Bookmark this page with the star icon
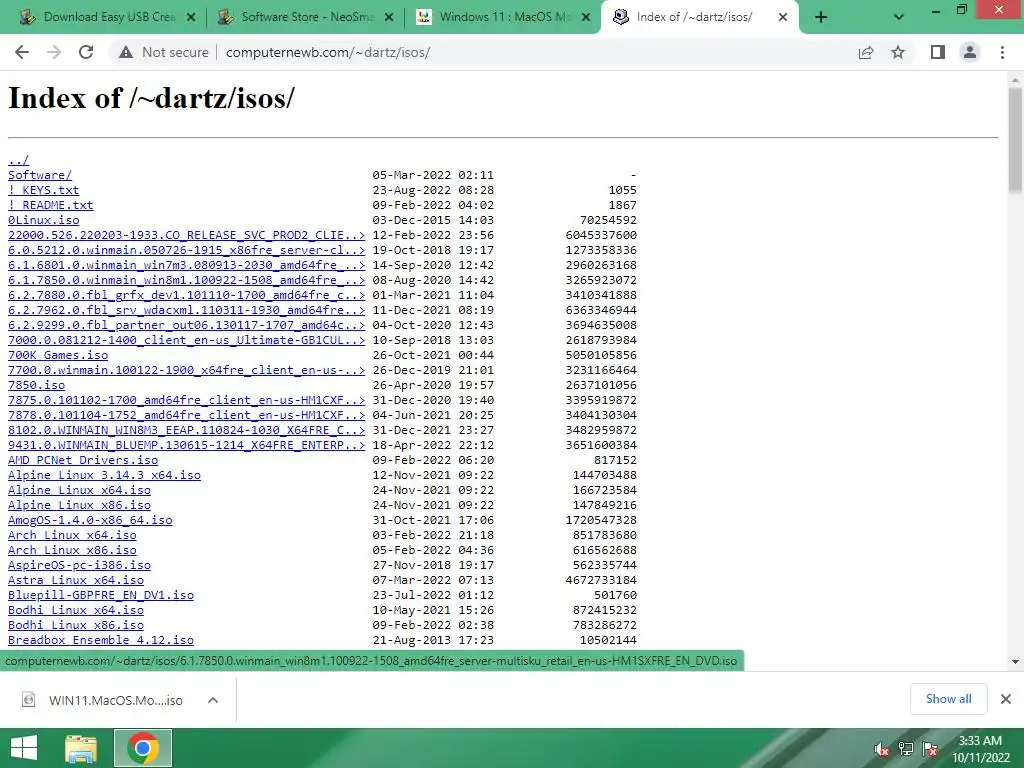This screenshot has width=1024, height=768. pyautogui.click(x=898, y=52)
